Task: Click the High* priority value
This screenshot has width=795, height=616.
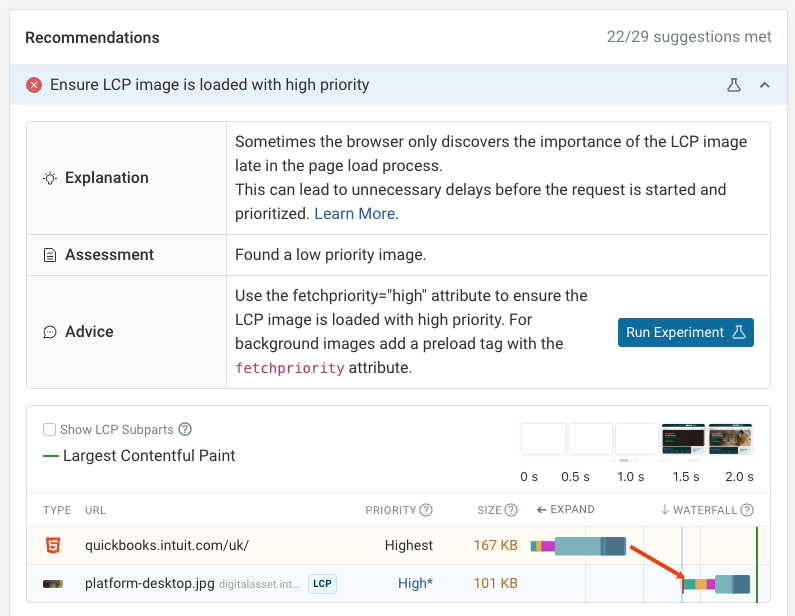Action: (x=415, y=583)
